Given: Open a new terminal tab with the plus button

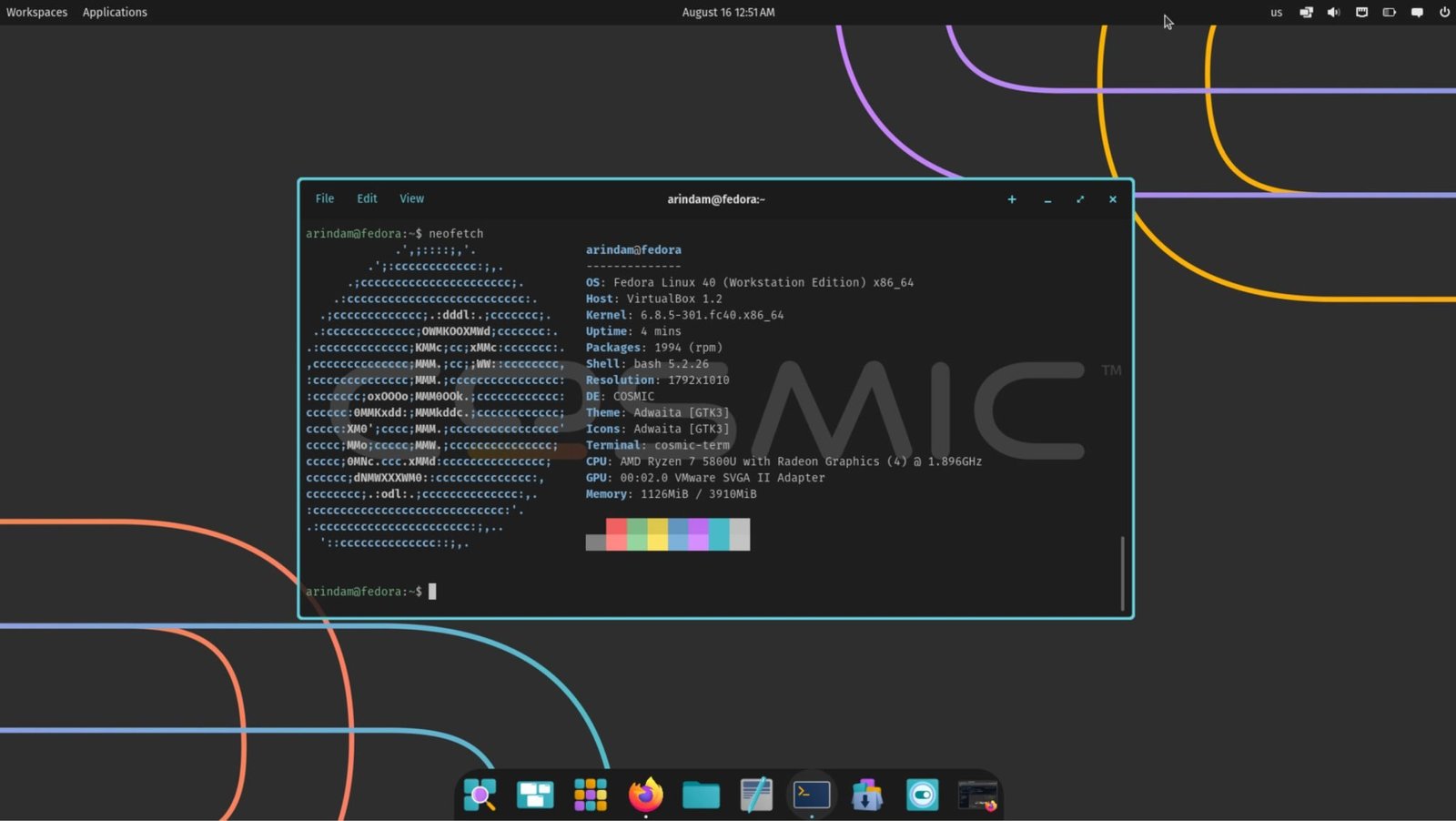Looking at the screenshot, I should click(x=1012, y=198).
